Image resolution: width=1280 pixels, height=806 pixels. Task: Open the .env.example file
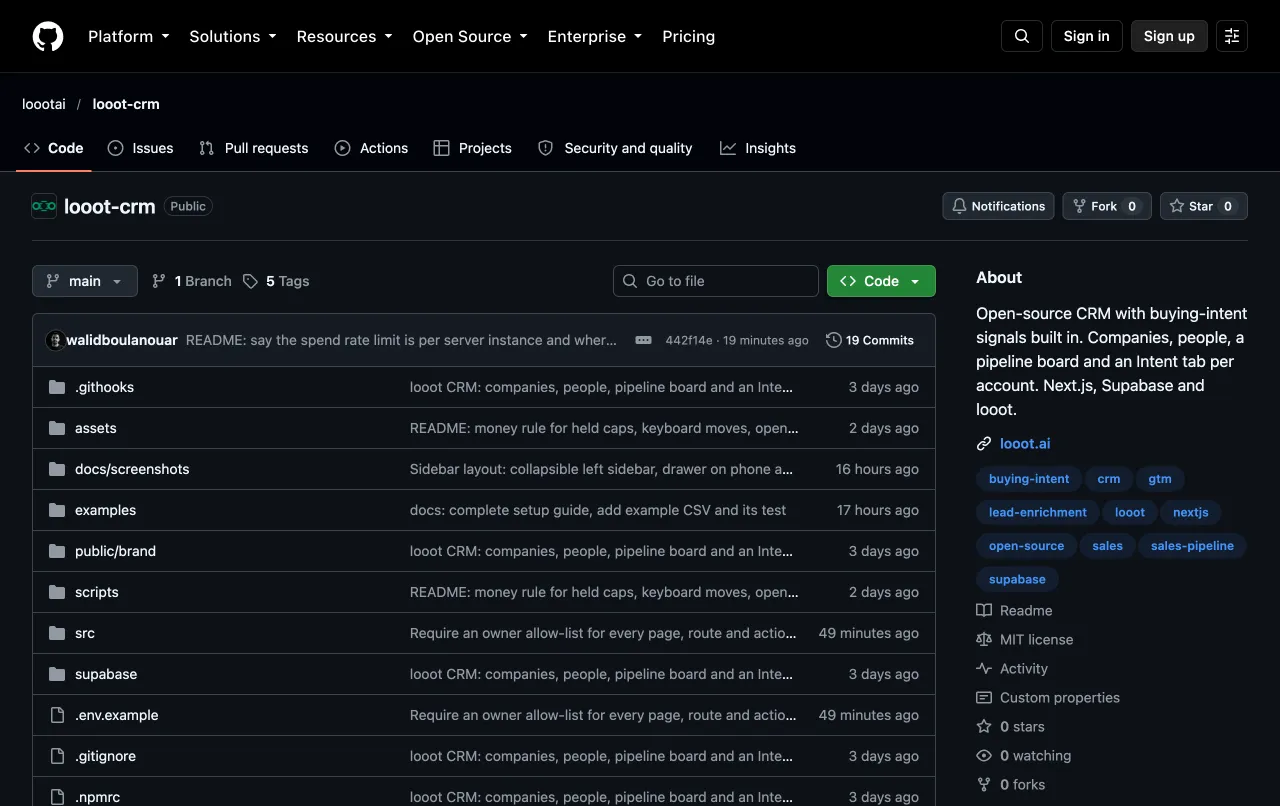point(116,715)
